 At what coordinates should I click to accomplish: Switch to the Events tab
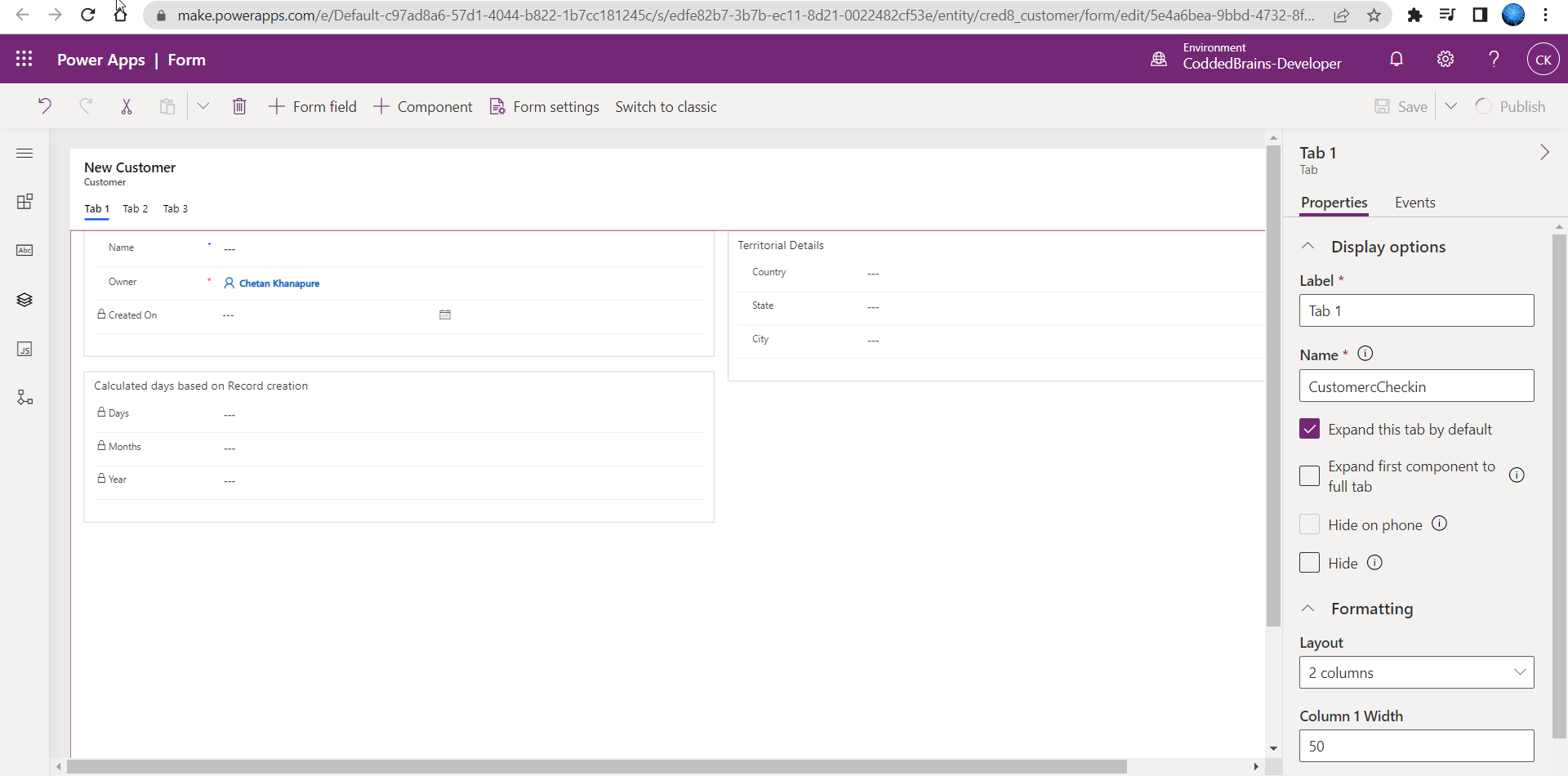(1414, 203)
